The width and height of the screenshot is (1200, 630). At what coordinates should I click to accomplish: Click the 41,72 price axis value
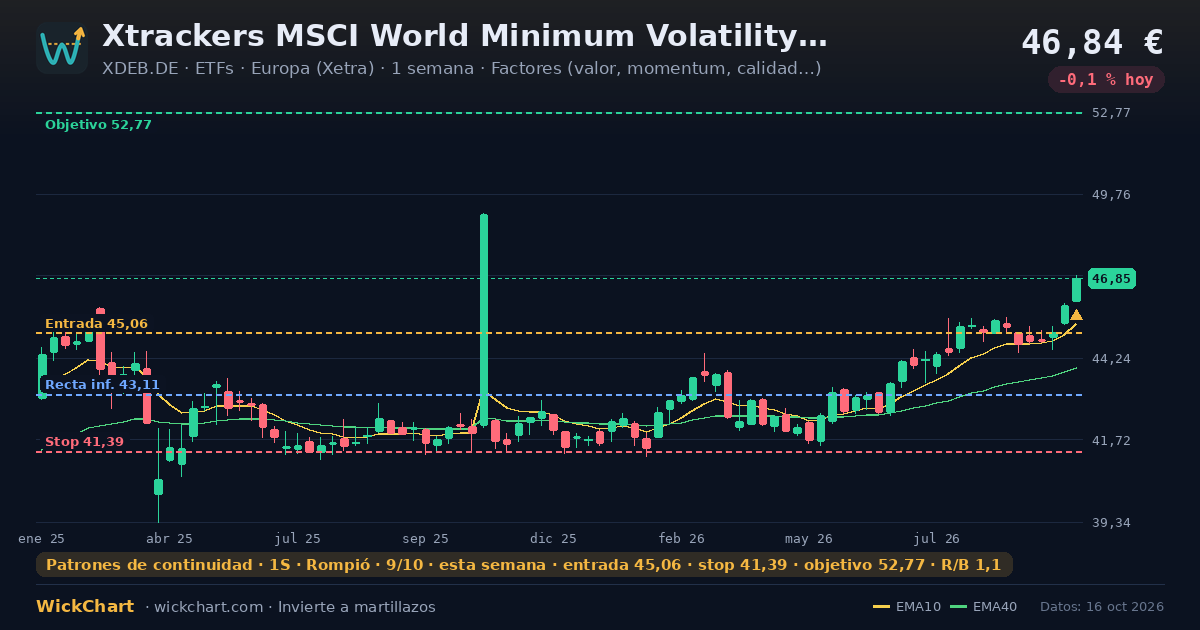pyautogui.click(x=1111, y=441)
